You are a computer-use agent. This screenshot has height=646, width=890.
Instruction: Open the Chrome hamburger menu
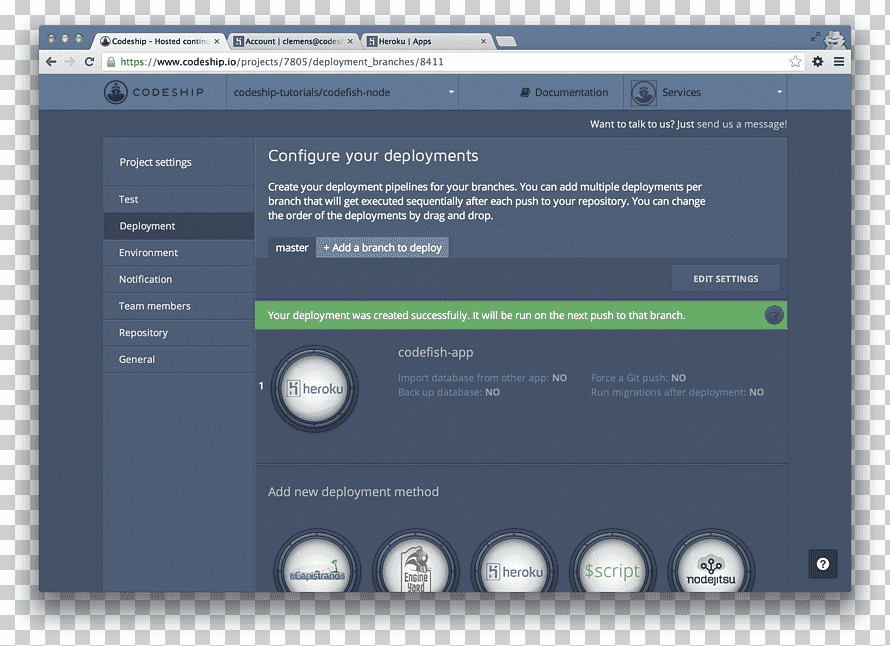point(839,61)
